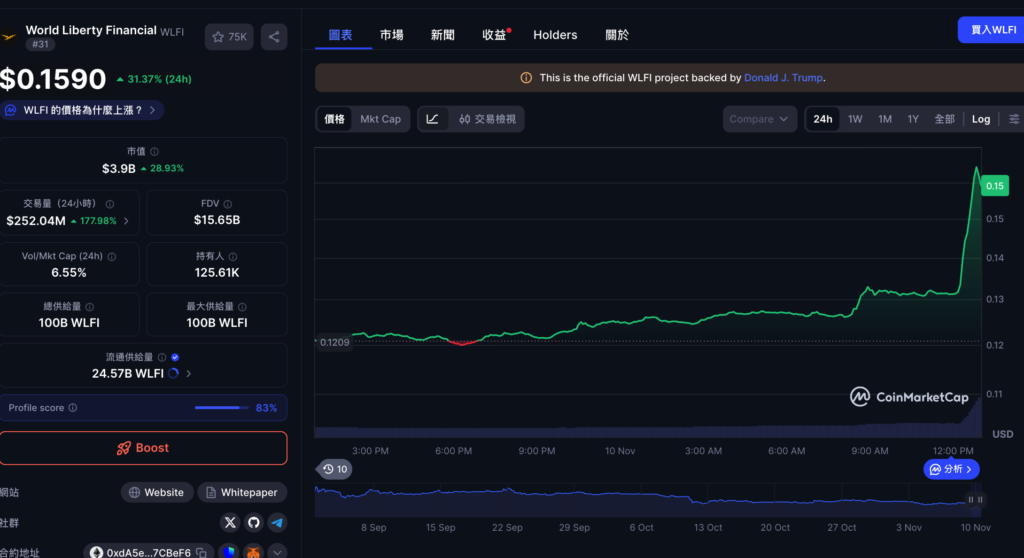Open the Telegram community icon
Image resolution: width=1024 pixels, height=558 pixels.
click(277, 522)
